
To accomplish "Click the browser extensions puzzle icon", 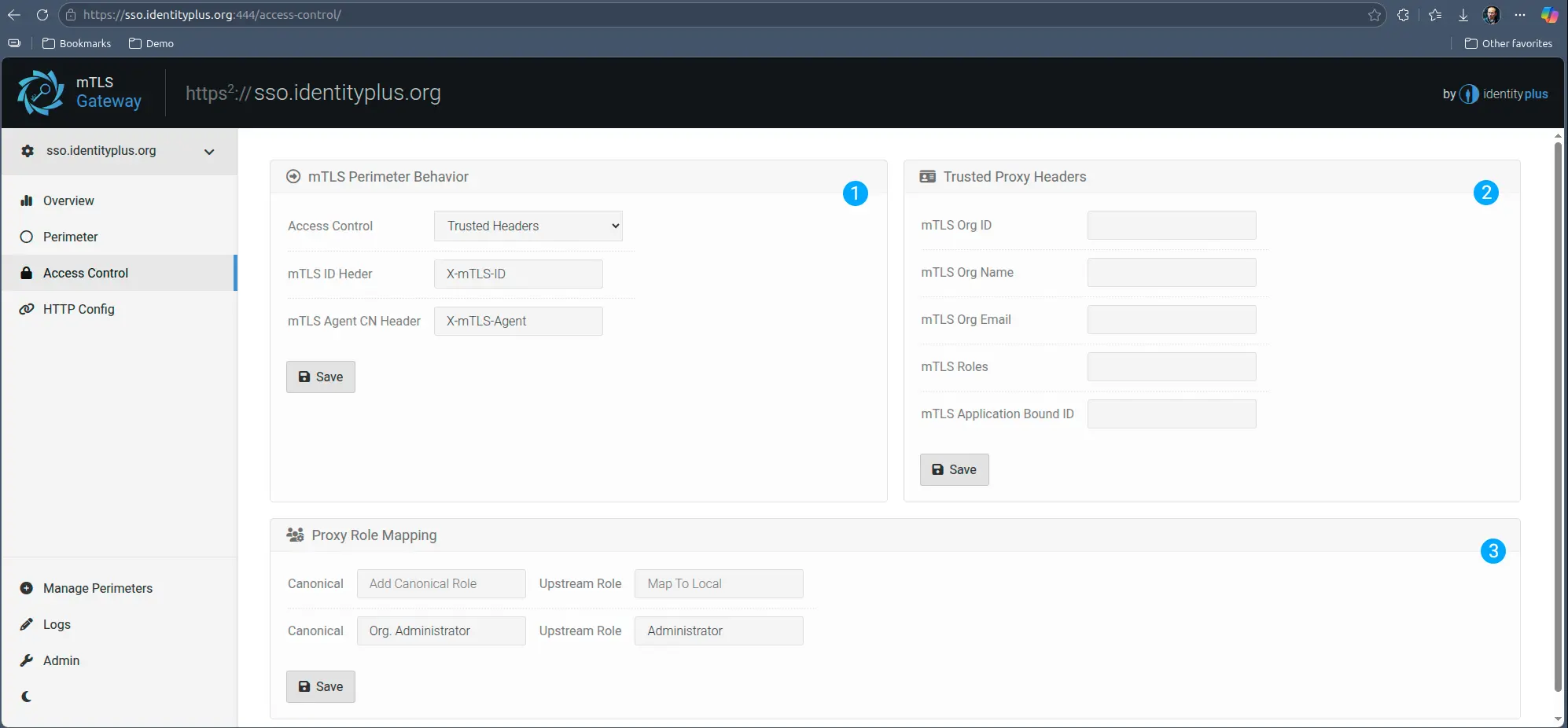I will coord(1403,15).
